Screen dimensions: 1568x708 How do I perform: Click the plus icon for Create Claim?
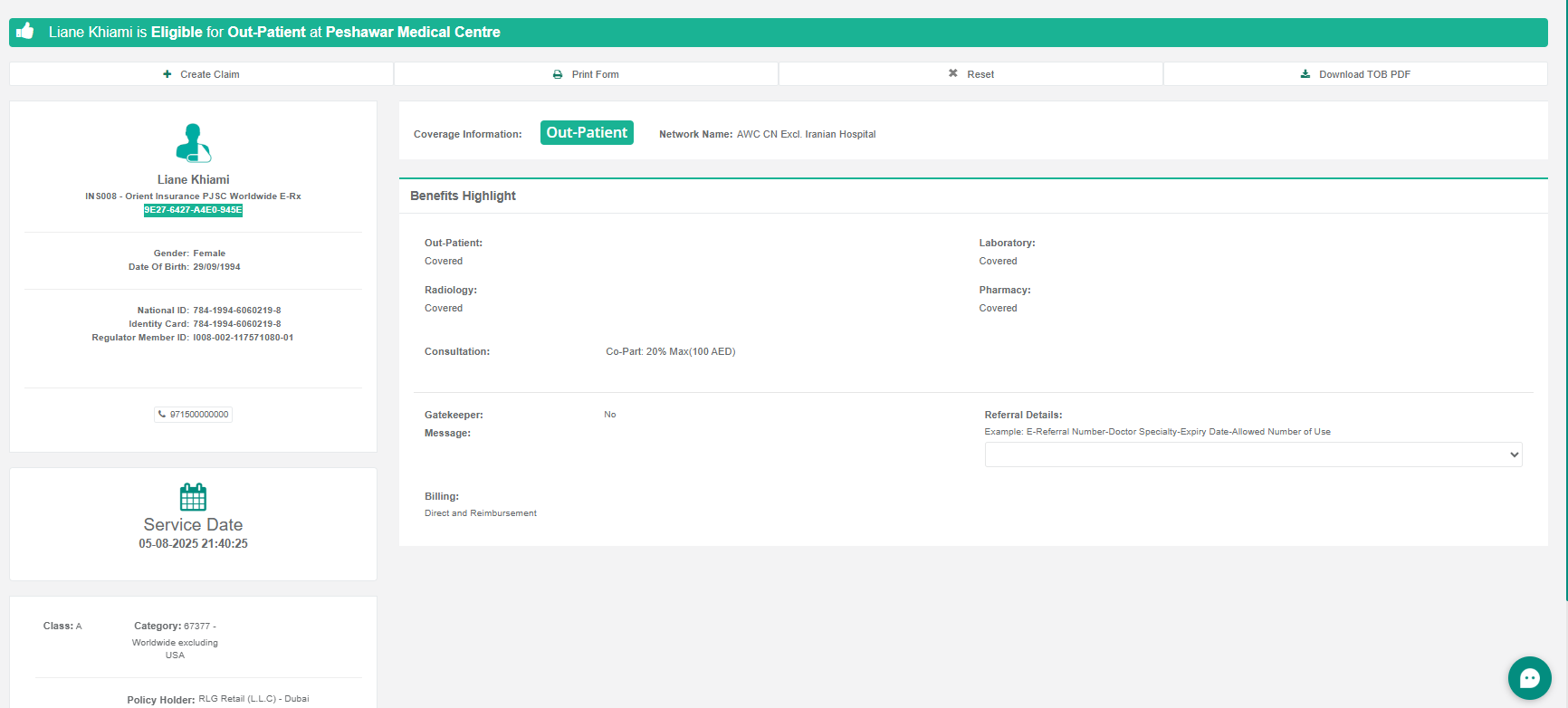point(167,74)
